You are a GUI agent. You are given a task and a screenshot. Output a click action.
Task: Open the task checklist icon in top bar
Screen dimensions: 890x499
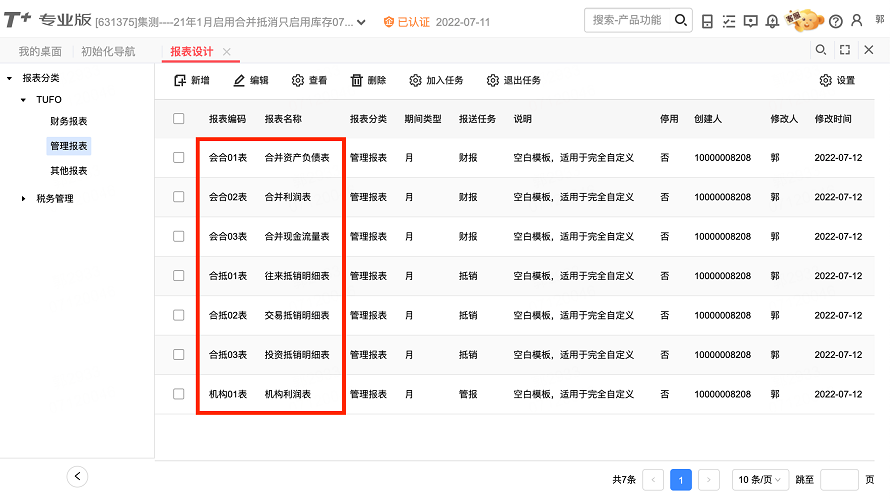coord(729,22)
